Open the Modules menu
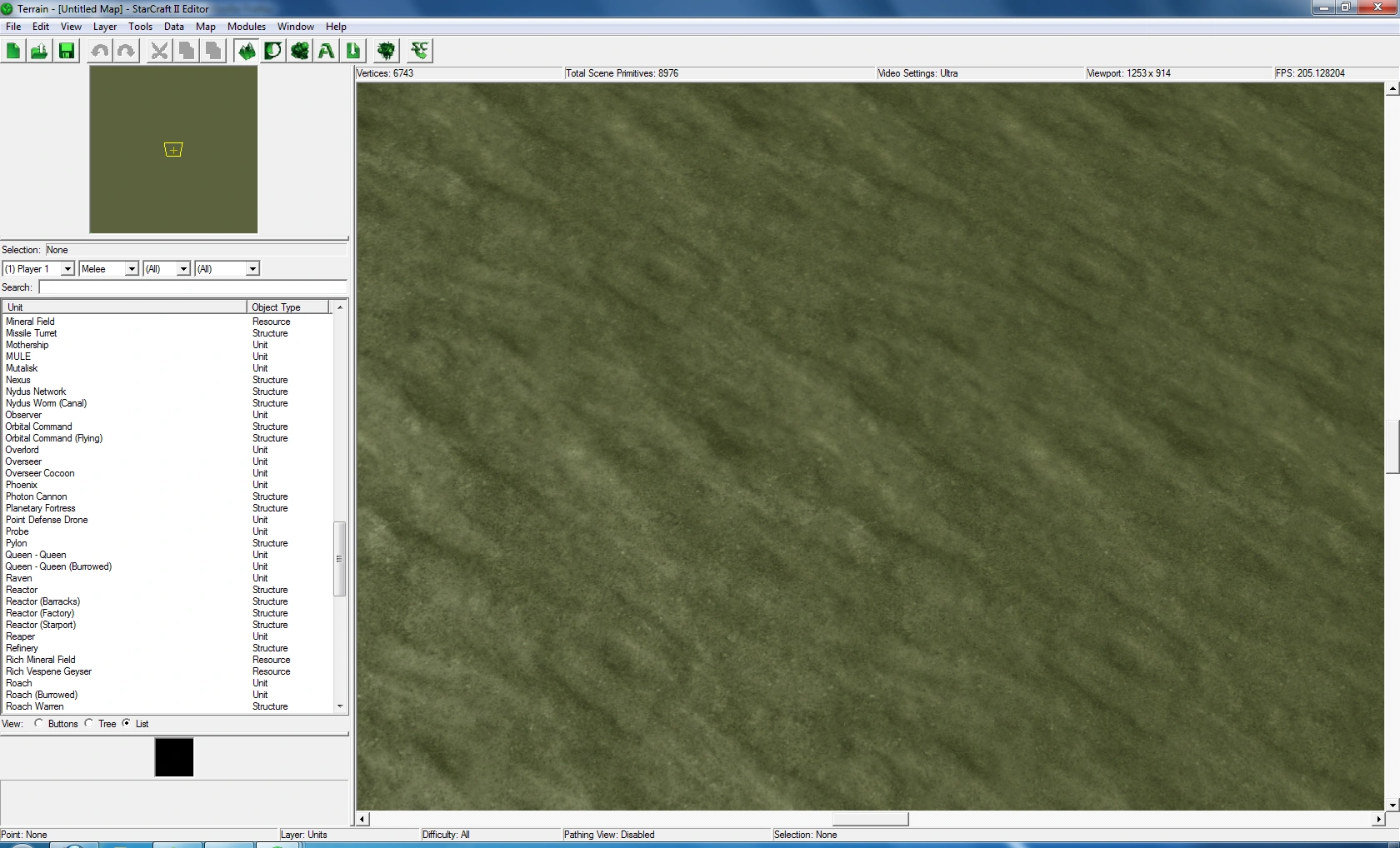 tap(246, 27)
